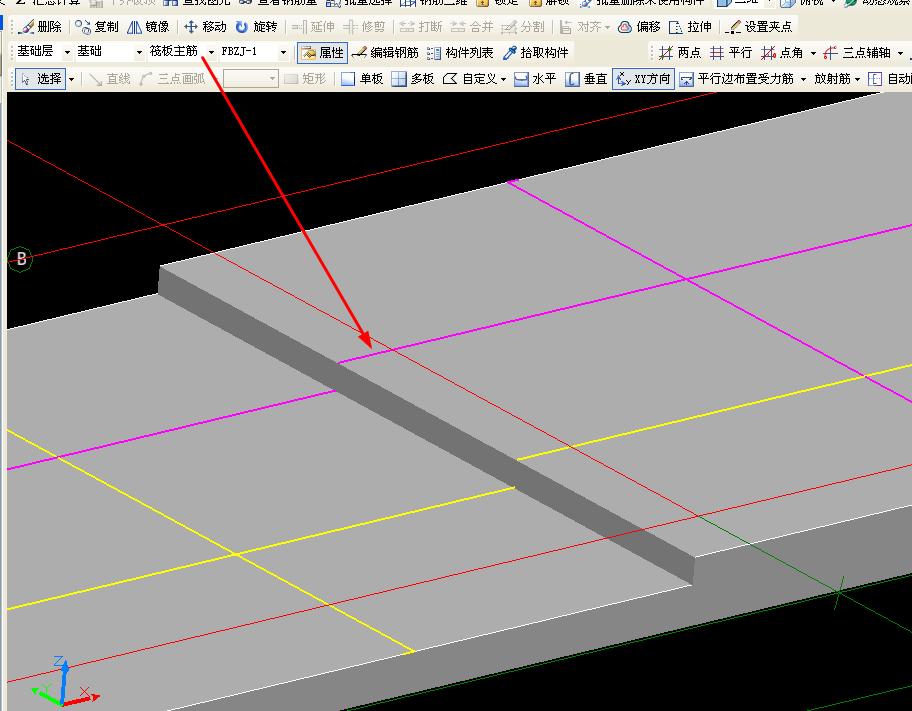912x711 pixels.
Task: Open the FBZJ-1 component name dropdown
Action: 283,52
